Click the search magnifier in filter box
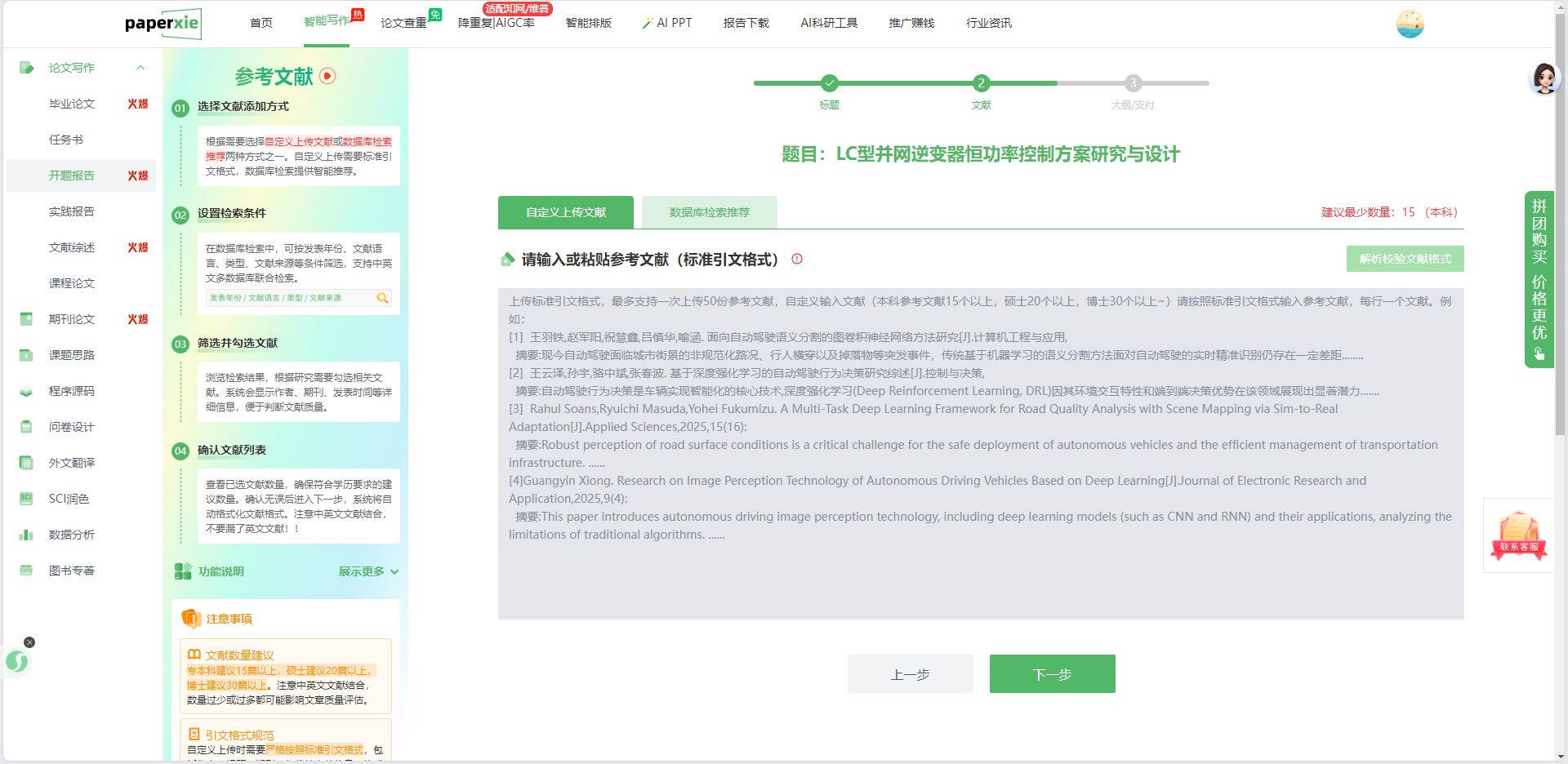Image resolution: width=1568 pixels, height=764 pixels. 382,298
